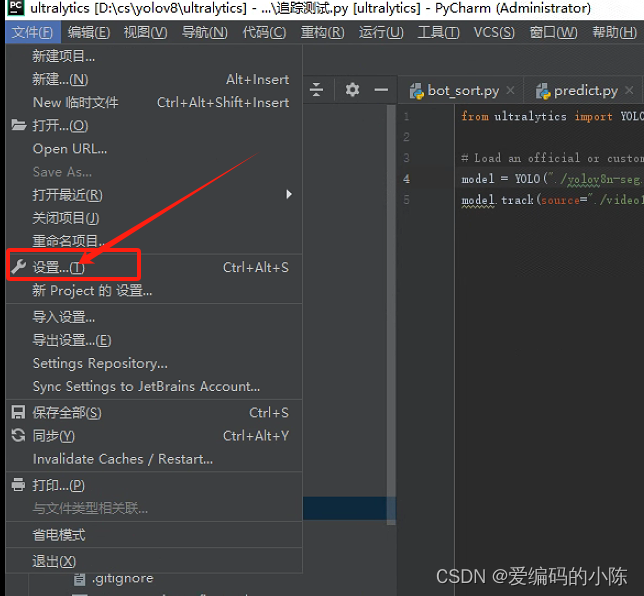Click line number 4 in editor gutter

(x=406, y=179)
